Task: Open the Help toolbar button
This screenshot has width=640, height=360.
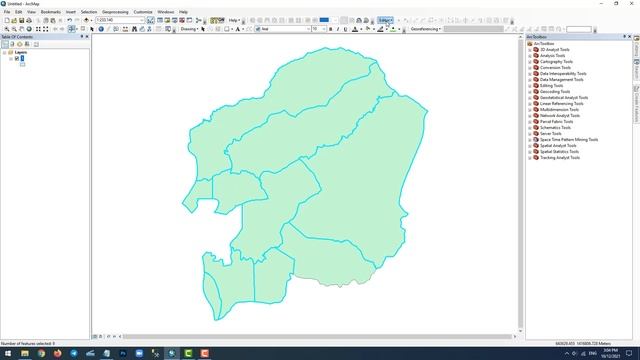Action: [x=234, y=20]
